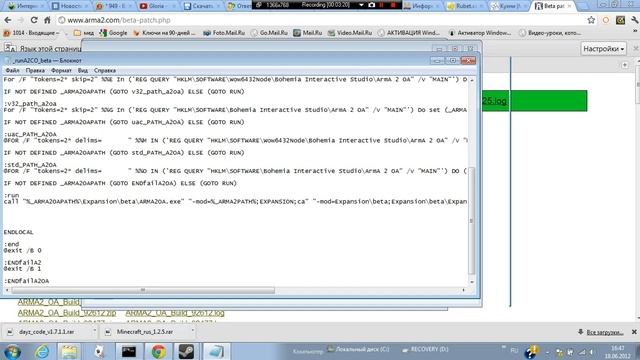Image resolution: width=640 pixels, height=360 pixels.
Task: Open the dayz_code_v1.7.1.1.rar download
Action: pyautogui.click(x=47, y=332)
